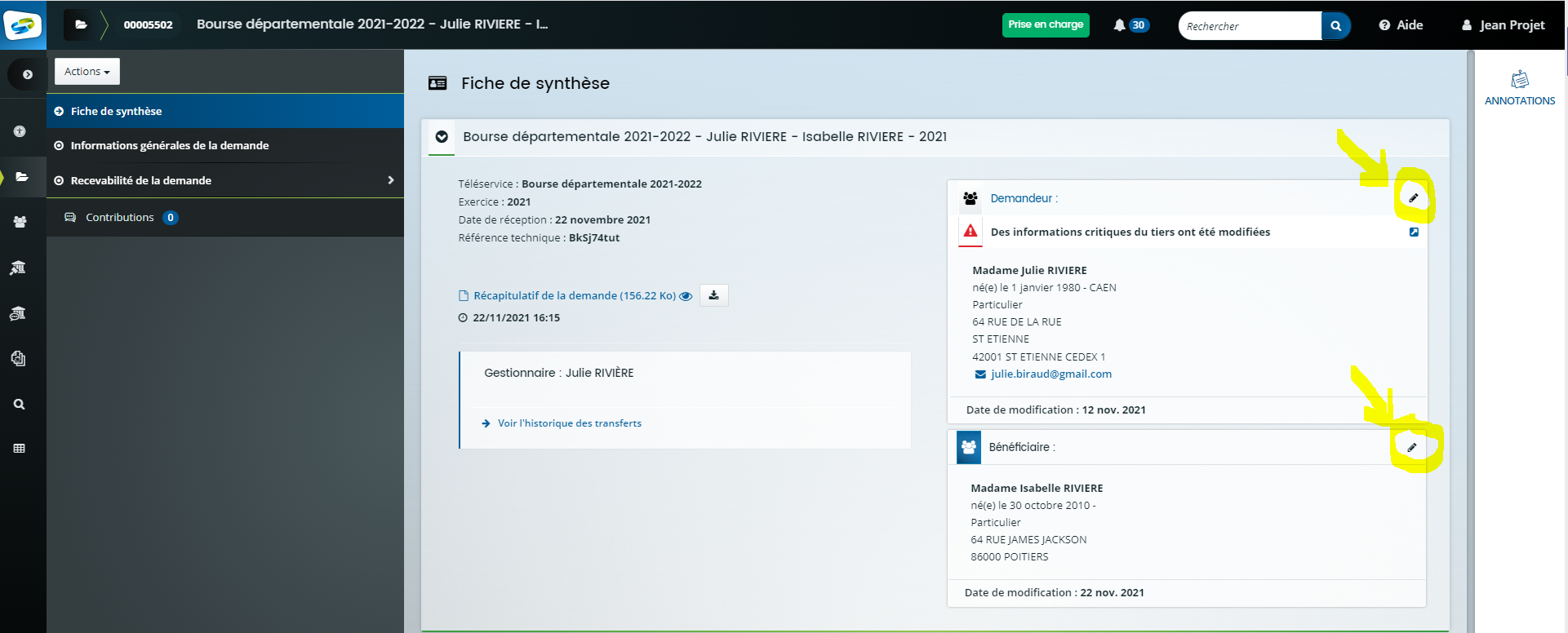Click the red warning triangle icon
This screenshot has height=633, width=1568.
(971, 232)
